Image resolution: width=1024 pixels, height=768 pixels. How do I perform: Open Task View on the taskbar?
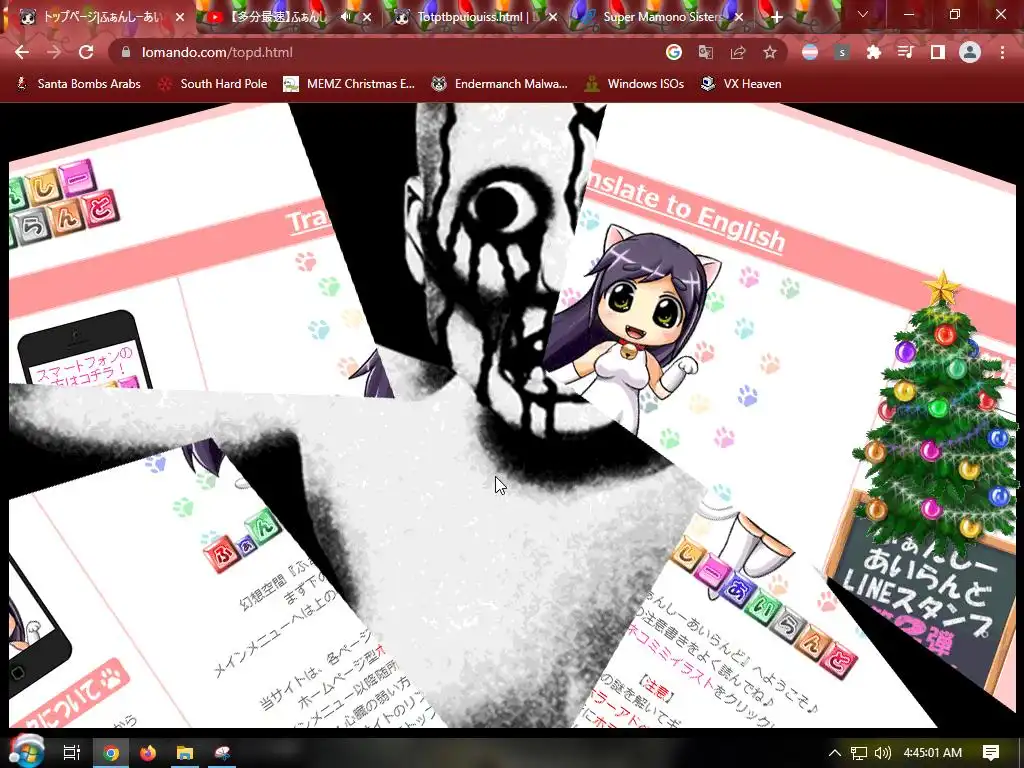tap(72, 753)
